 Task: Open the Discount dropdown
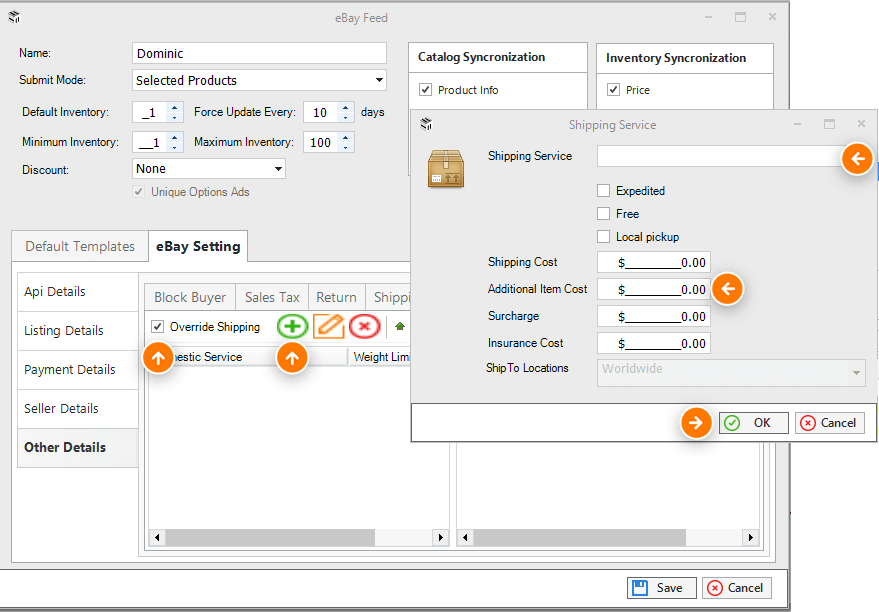[278, 169]
